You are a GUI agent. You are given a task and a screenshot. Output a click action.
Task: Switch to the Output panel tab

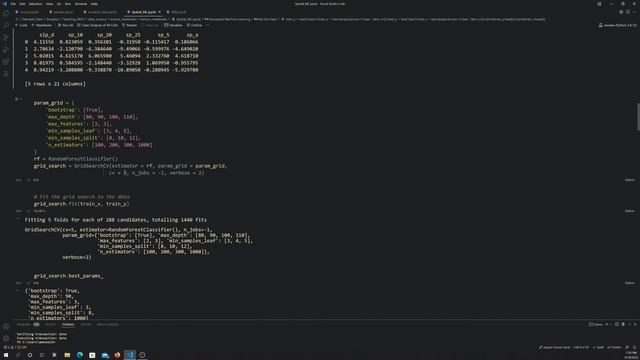51,324
